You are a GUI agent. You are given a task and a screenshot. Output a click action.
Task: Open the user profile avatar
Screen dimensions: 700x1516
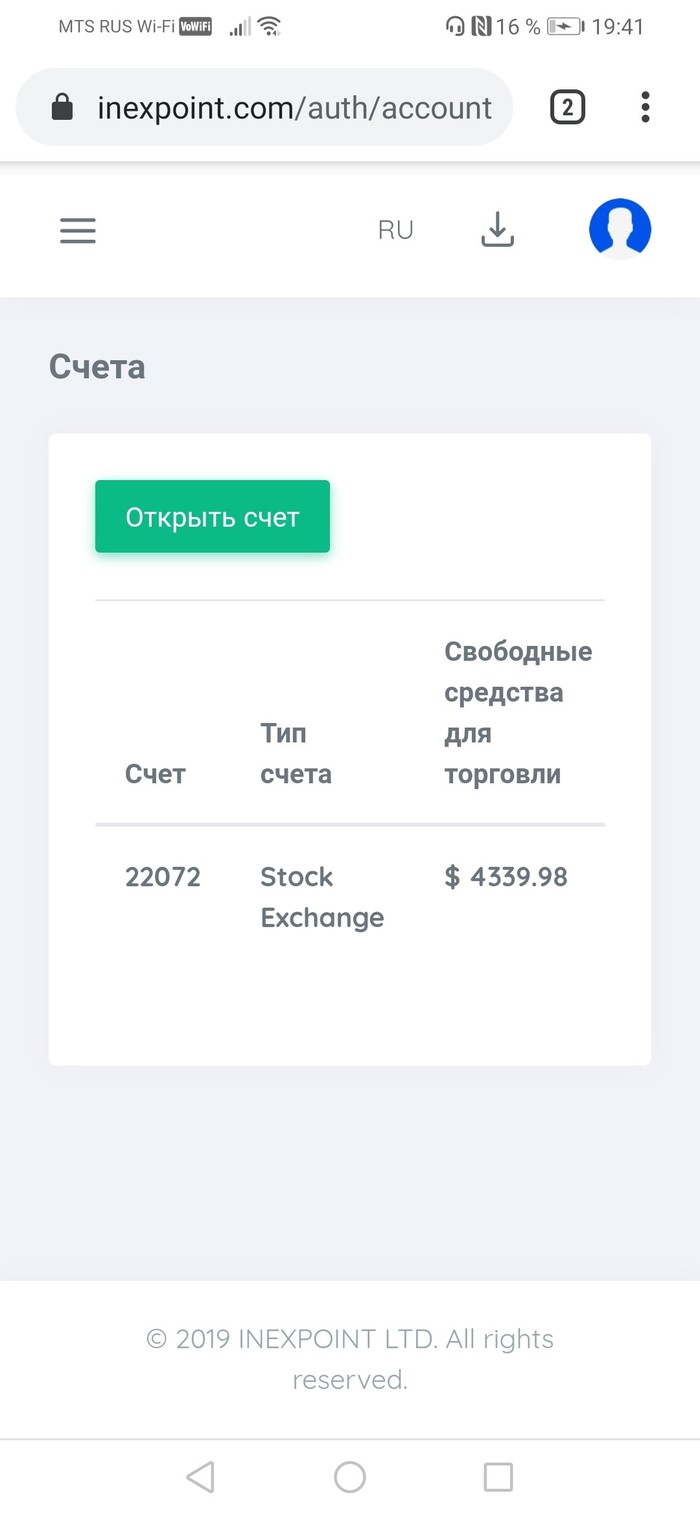coord(620,229)
